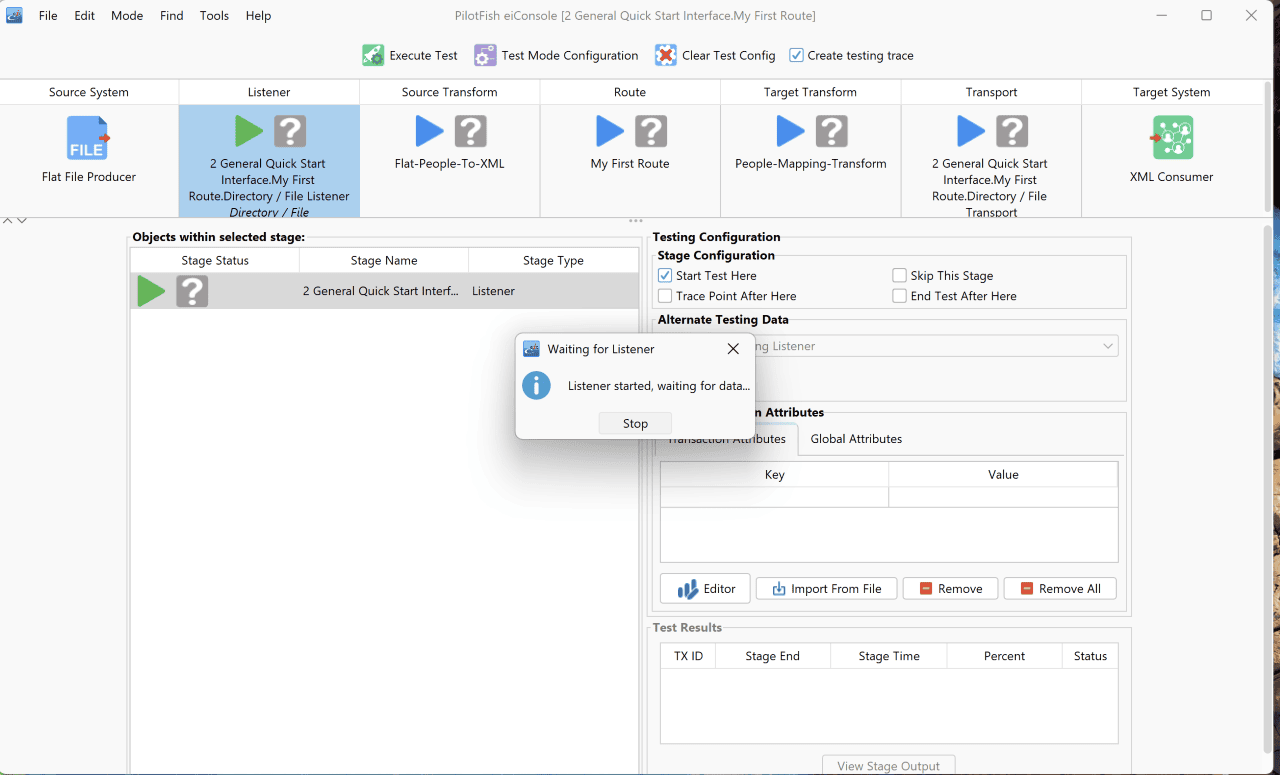Click blue play arrow for Flat-People-To-XML stage
This screenshot has height=775, width=1280.
click(x=430, y=131)
